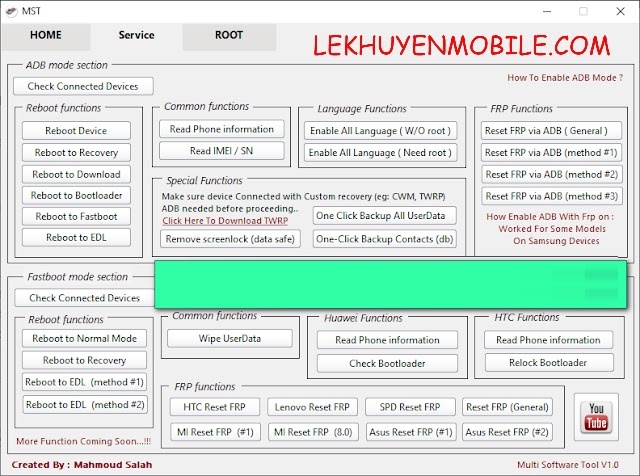Click MI Reset FRP (8.0)
Screen dimensions: 640x476
313,432
